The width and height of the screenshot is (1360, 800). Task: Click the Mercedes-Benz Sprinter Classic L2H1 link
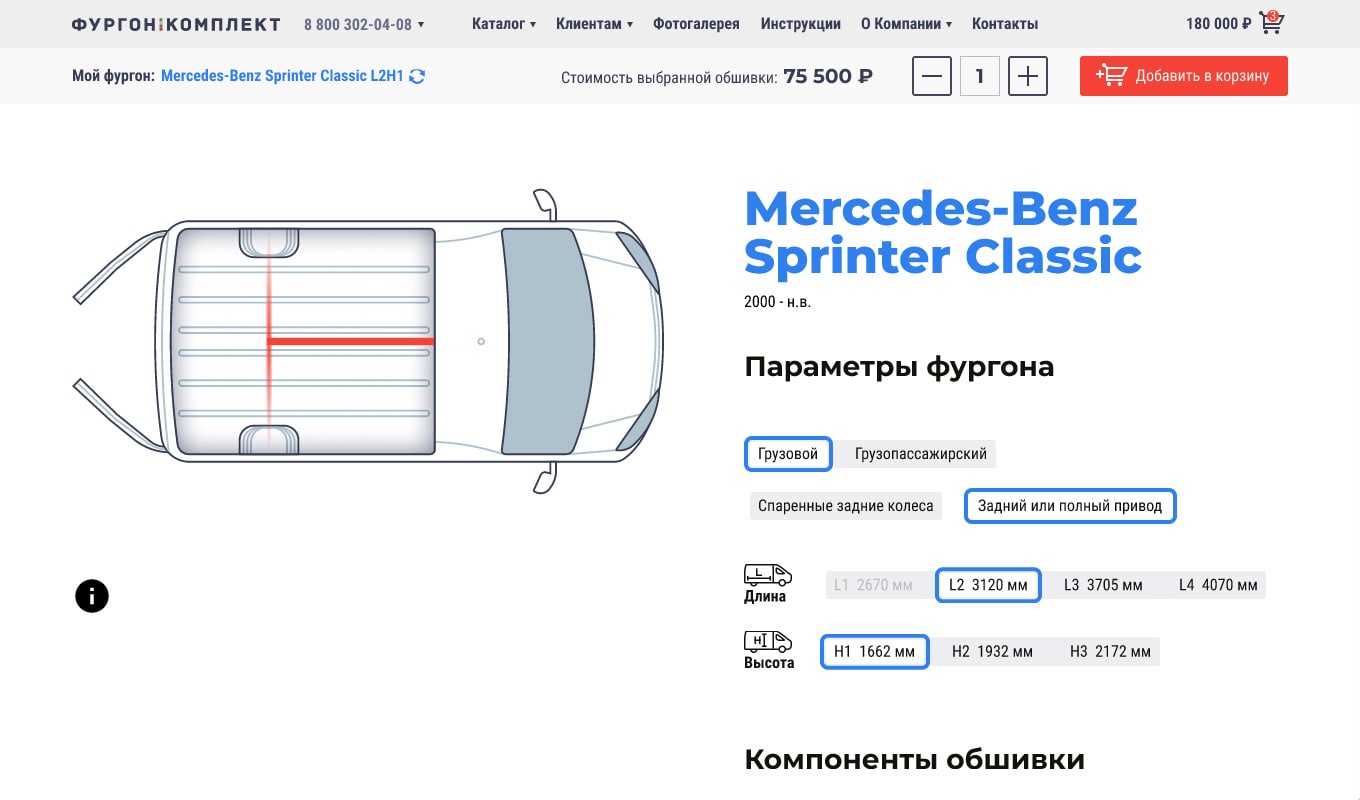click(x=282, y=76)
